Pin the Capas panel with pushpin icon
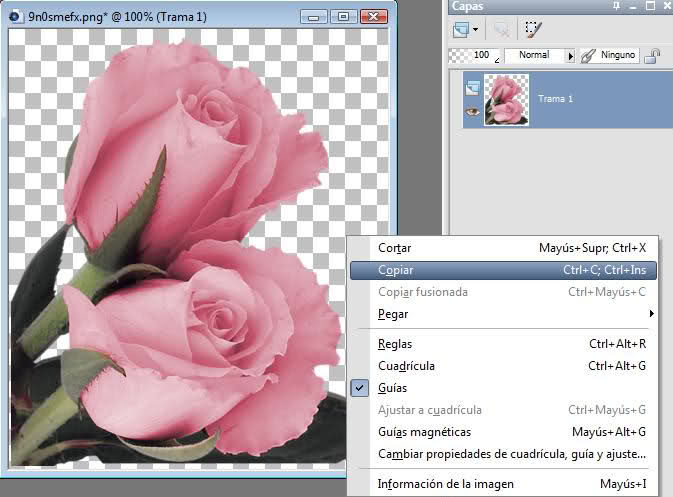Image resolution: width=673 pixels, height=497 pixels. [x=616, y=6]
